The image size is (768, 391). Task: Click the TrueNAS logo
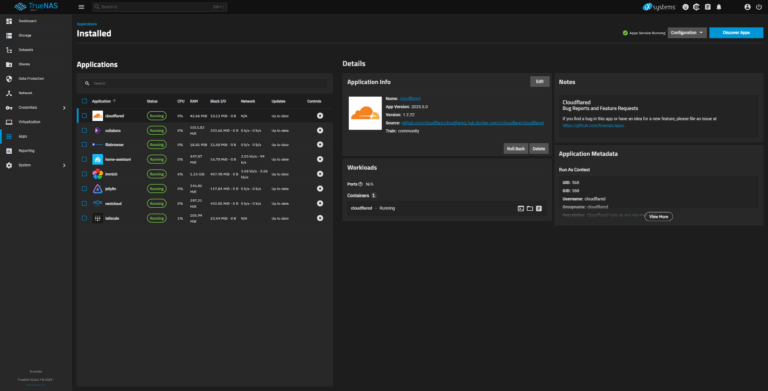click(36, 6)
